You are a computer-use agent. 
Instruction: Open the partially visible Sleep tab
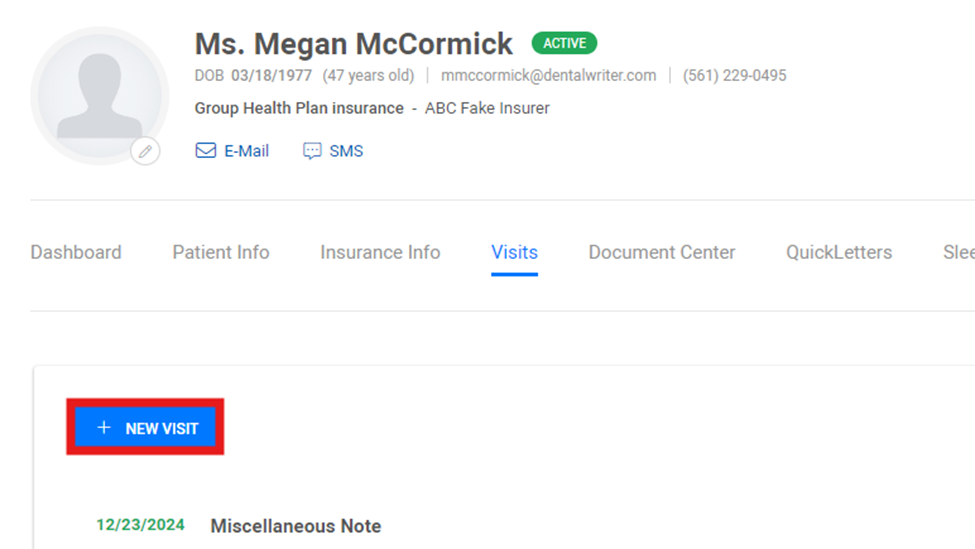pos(959,252)
